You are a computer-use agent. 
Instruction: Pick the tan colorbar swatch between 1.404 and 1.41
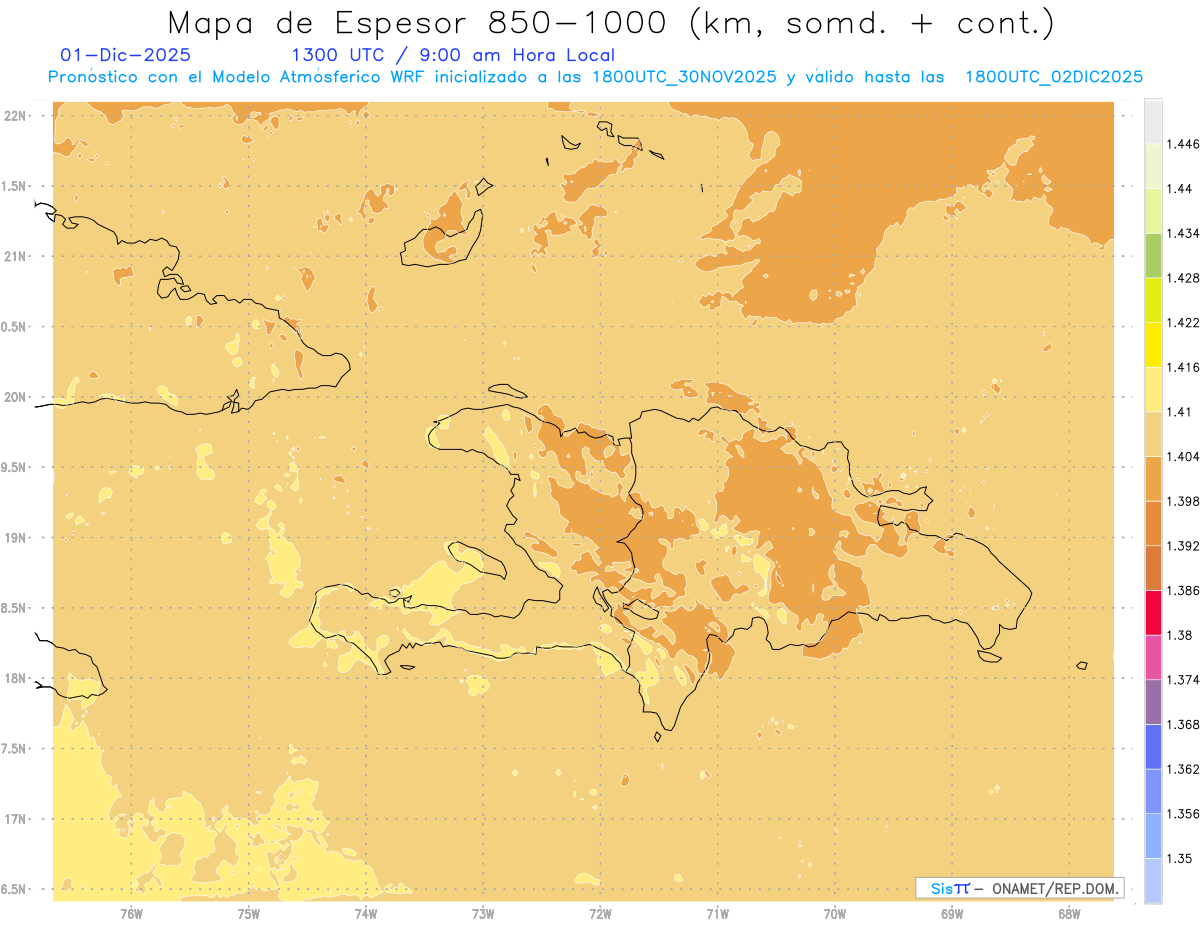pos(1153,434)
